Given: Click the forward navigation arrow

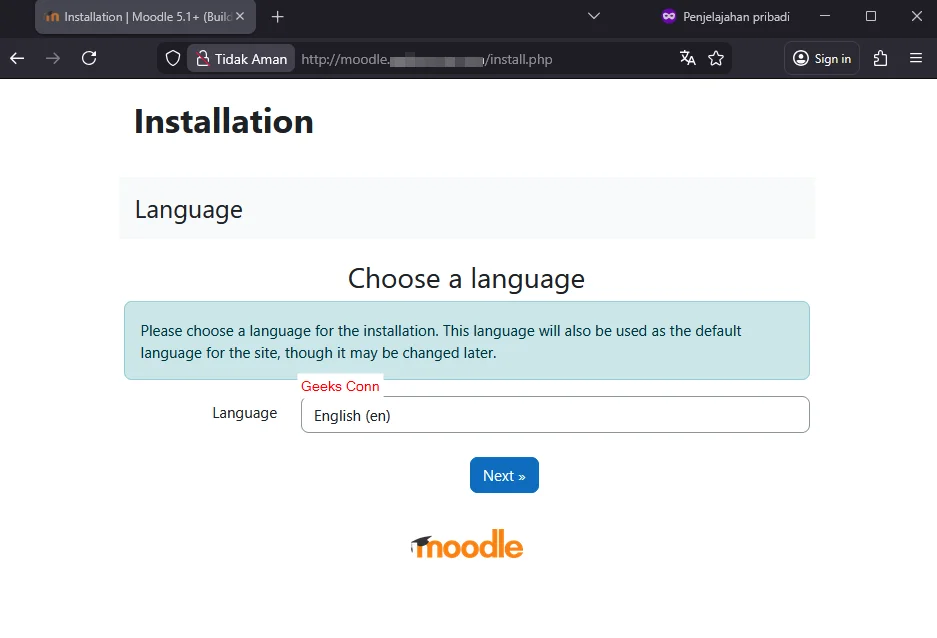Looking at the screenshot, I should coord(52,58).
